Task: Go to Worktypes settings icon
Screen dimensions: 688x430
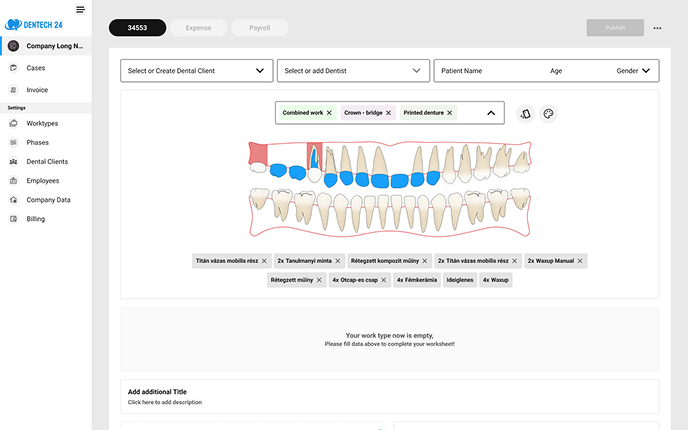Action: [14, 123]
